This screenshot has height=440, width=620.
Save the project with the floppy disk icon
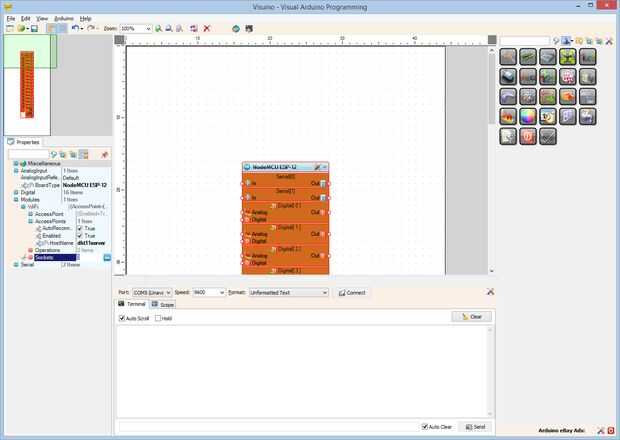[x=34, y=28]
